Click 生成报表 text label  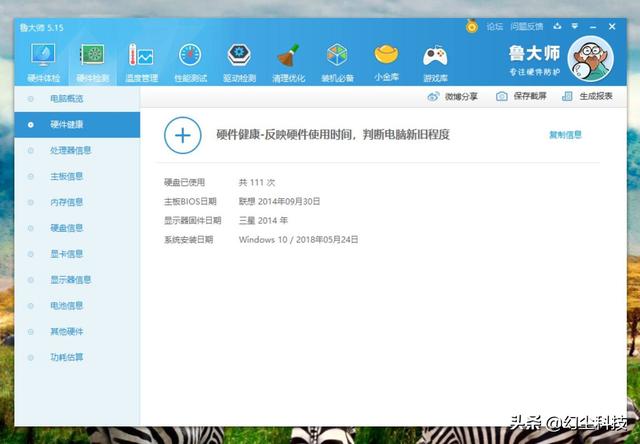(596, 96)
